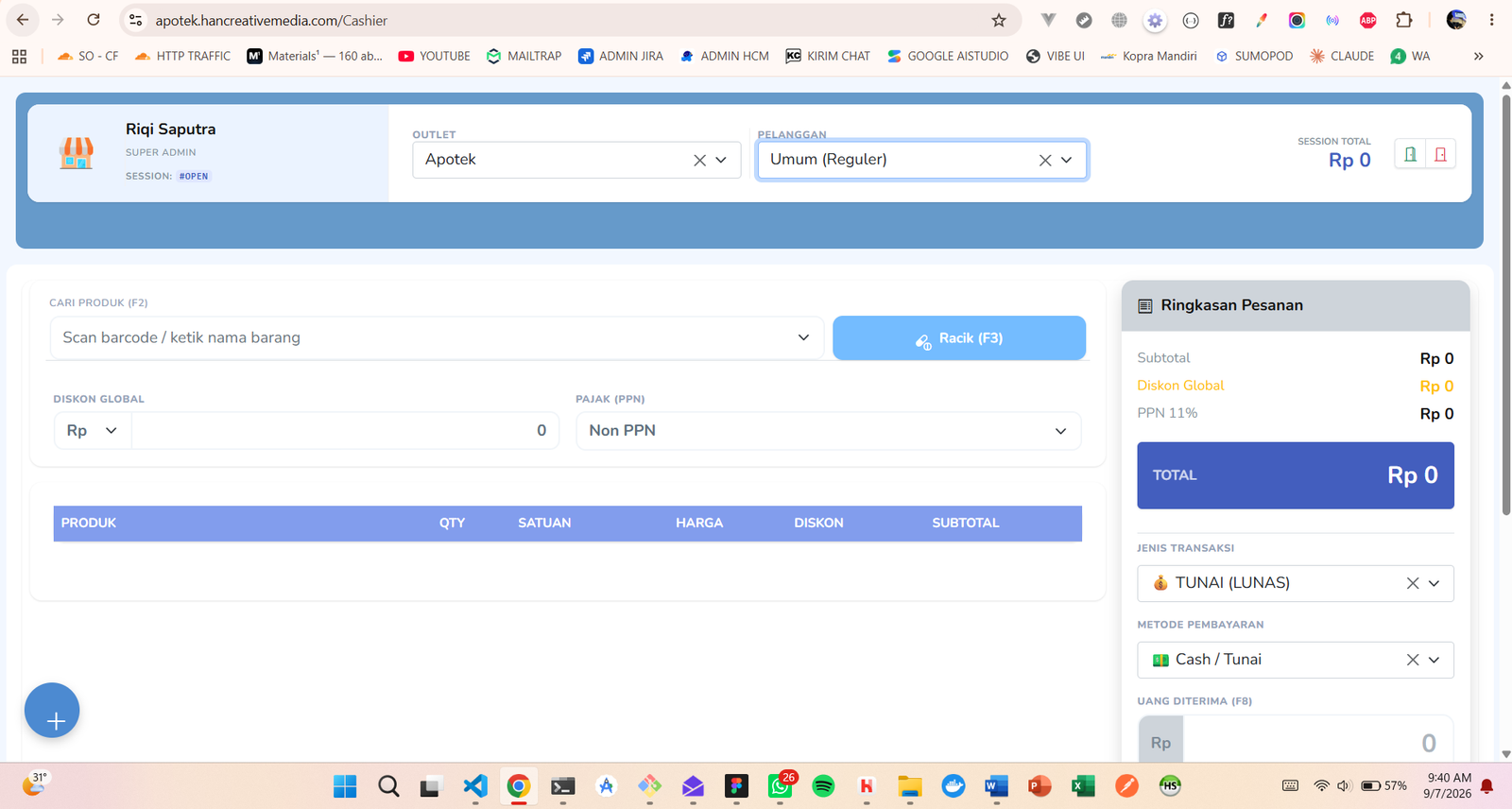Open the Pajak (PPN) Non PPN dropdown

(829, 431)
